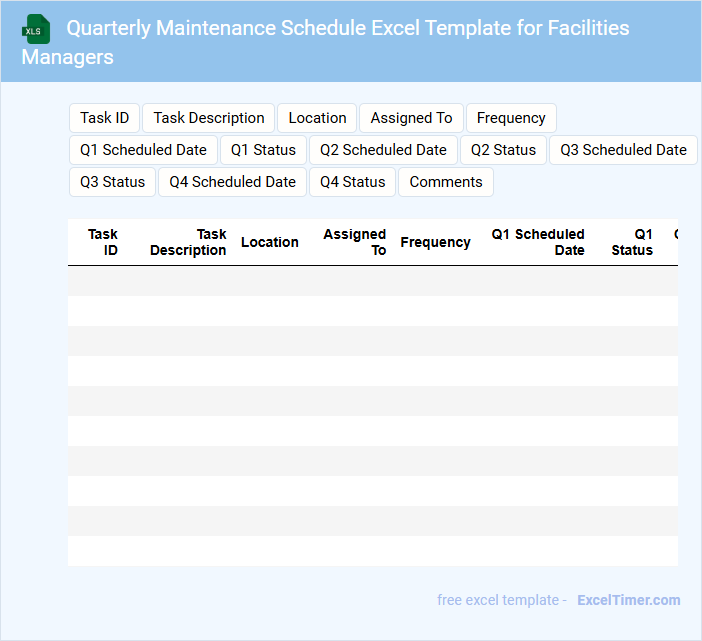This screenshot has height=641, width=702.
Task: Choose the Q3 Scheduled Date tag
Action: pyautogui.click(x=623, y=150)
